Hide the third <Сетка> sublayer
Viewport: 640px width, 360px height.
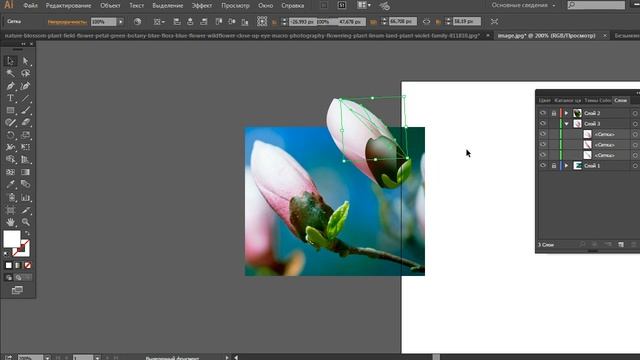coord(542,155)
